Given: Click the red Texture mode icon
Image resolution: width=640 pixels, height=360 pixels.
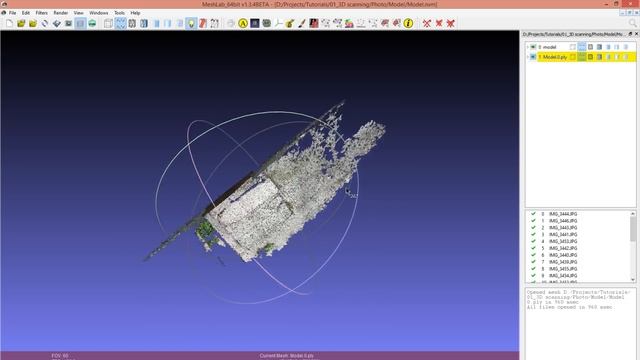Looking at the screenshot, I should (203, 24).
